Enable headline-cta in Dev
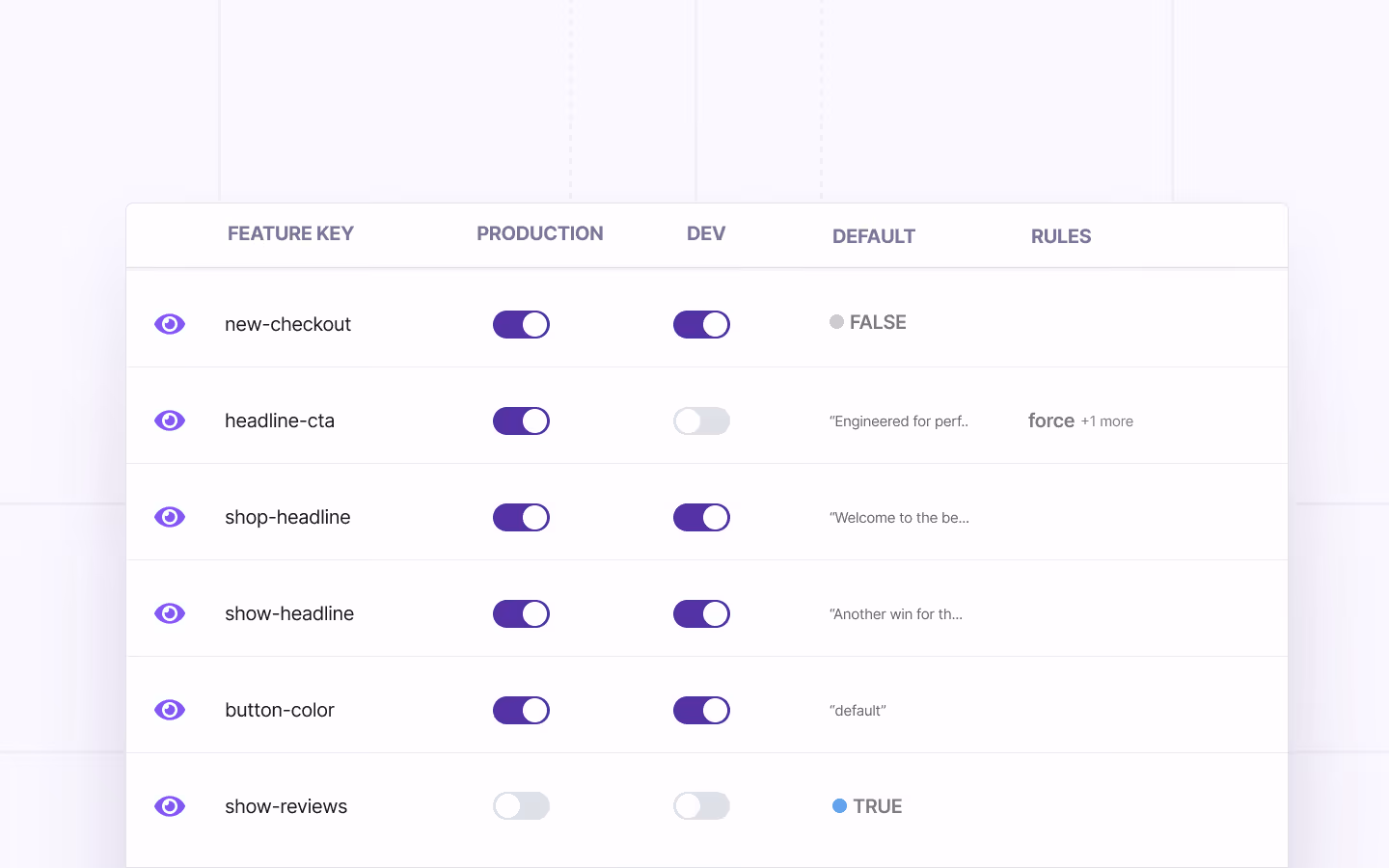The image size is (1389, 868). point(701,420)
